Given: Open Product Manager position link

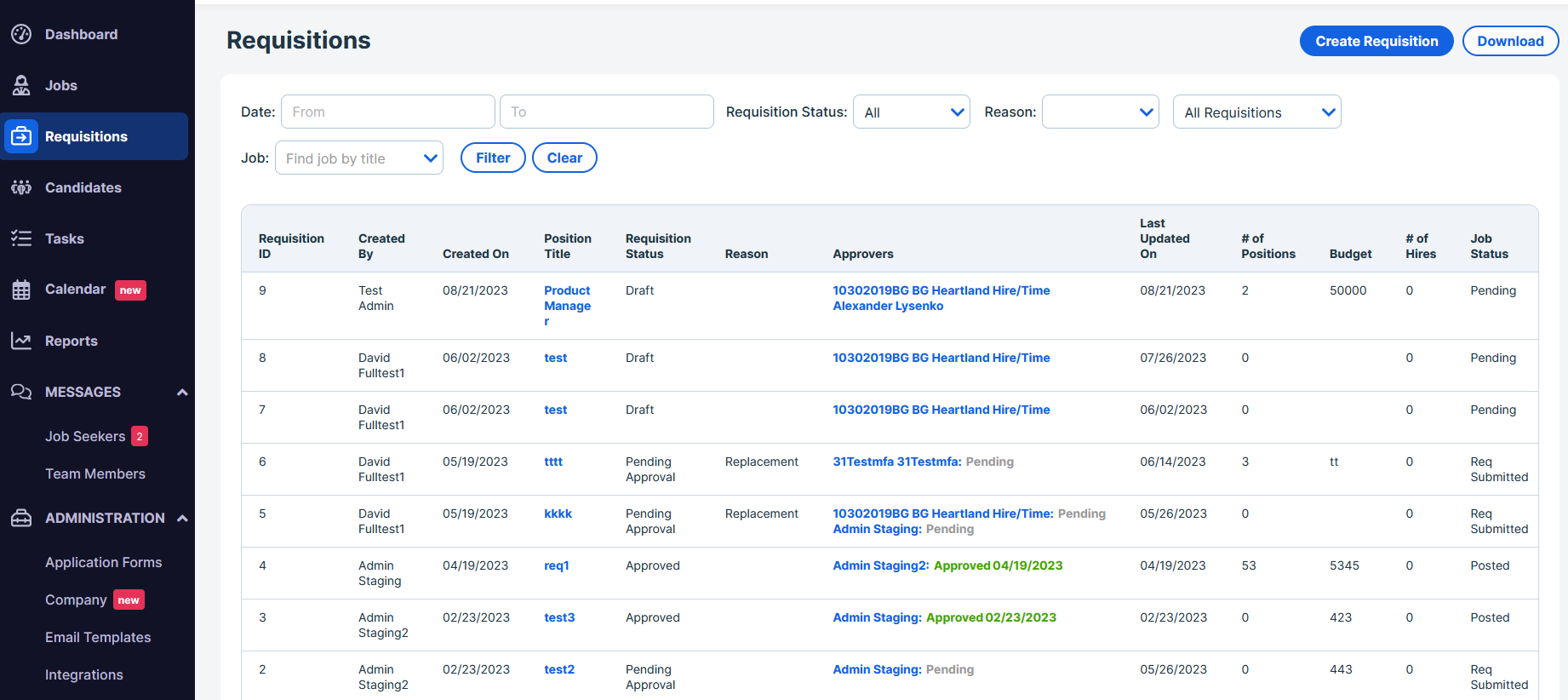Looking at the screenshot, I should [x=568, y=306].
